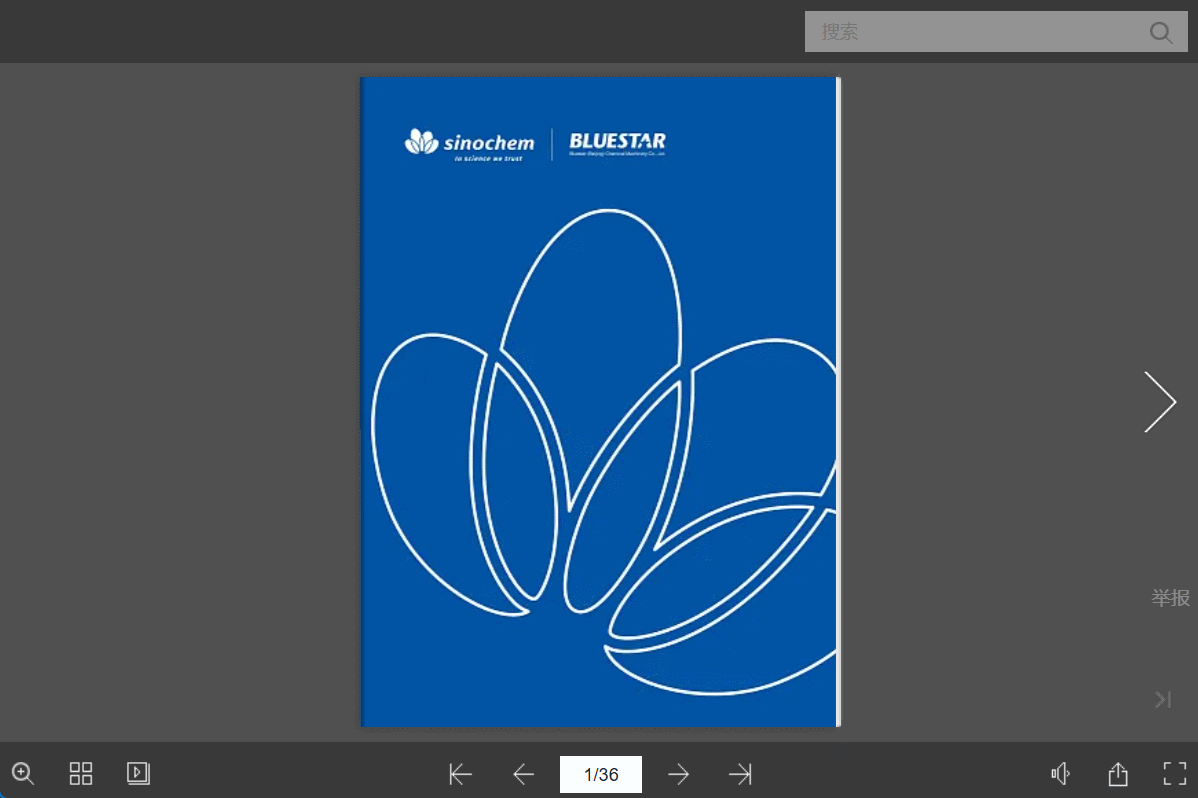Go to the next page arrow in toolbar

tap(678, 774)
